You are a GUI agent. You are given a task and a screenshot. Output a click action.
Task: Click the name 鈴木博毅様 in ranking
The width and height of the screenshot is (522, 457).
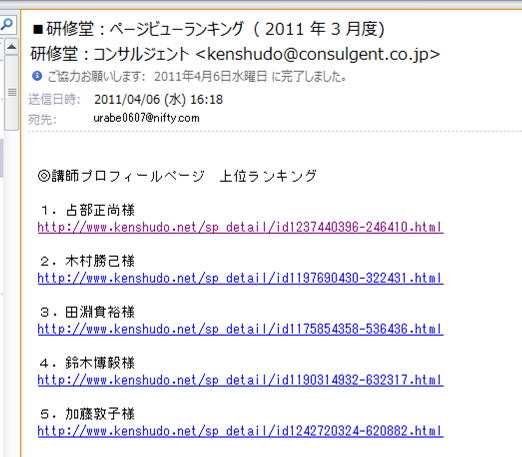tap(100, 363)
